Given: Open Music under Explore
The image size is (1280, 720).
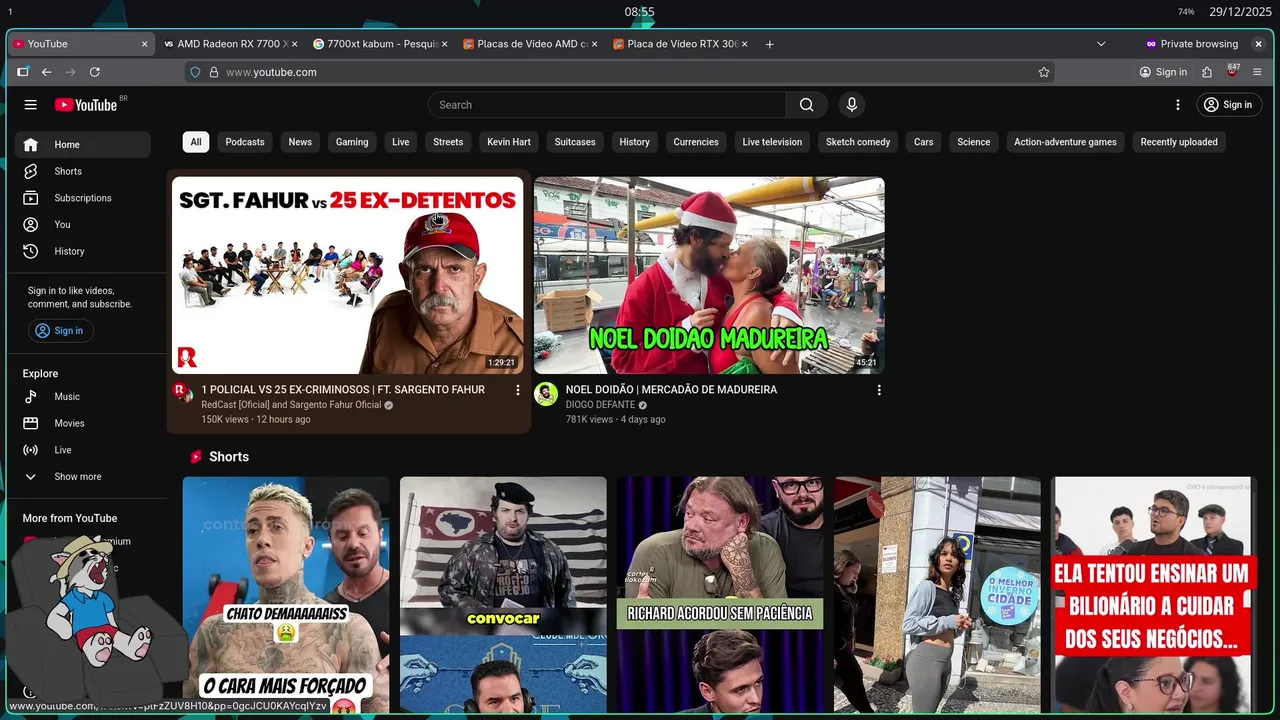Looking at the screenshot, I should coord(82,397).
